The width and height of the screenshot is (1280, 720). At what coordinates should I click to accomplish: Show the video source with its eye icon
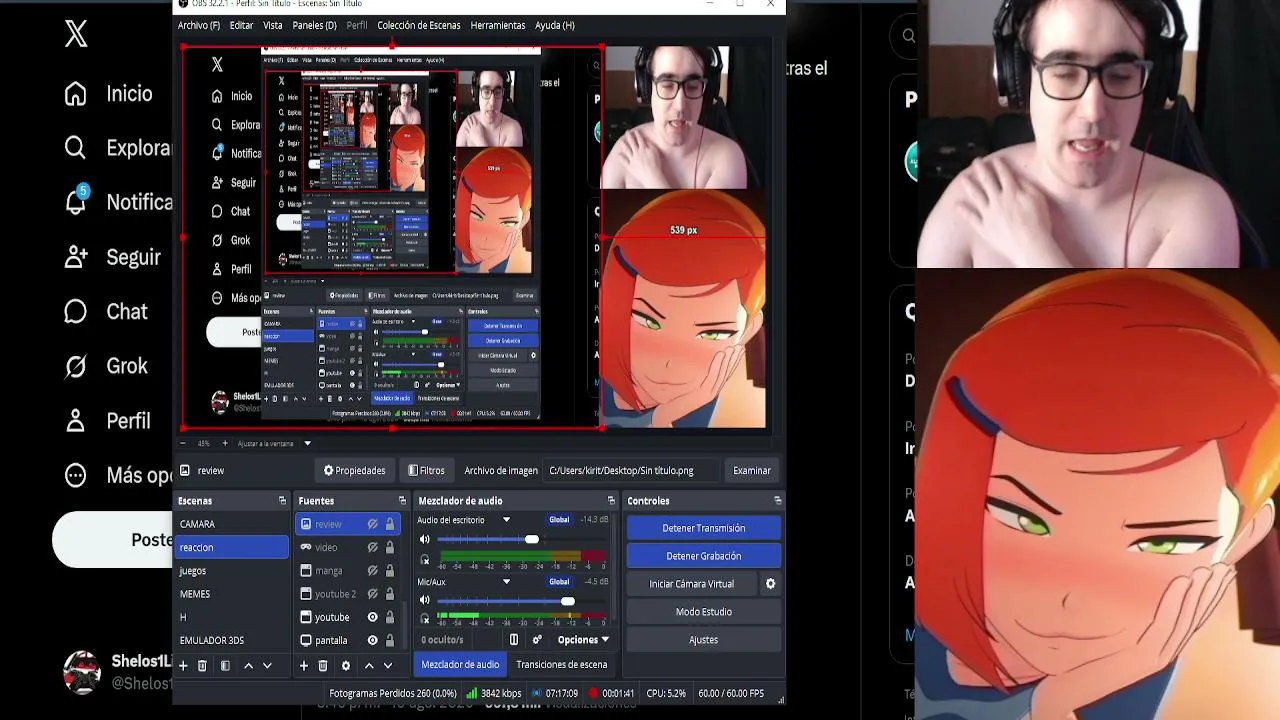point(372,548)
